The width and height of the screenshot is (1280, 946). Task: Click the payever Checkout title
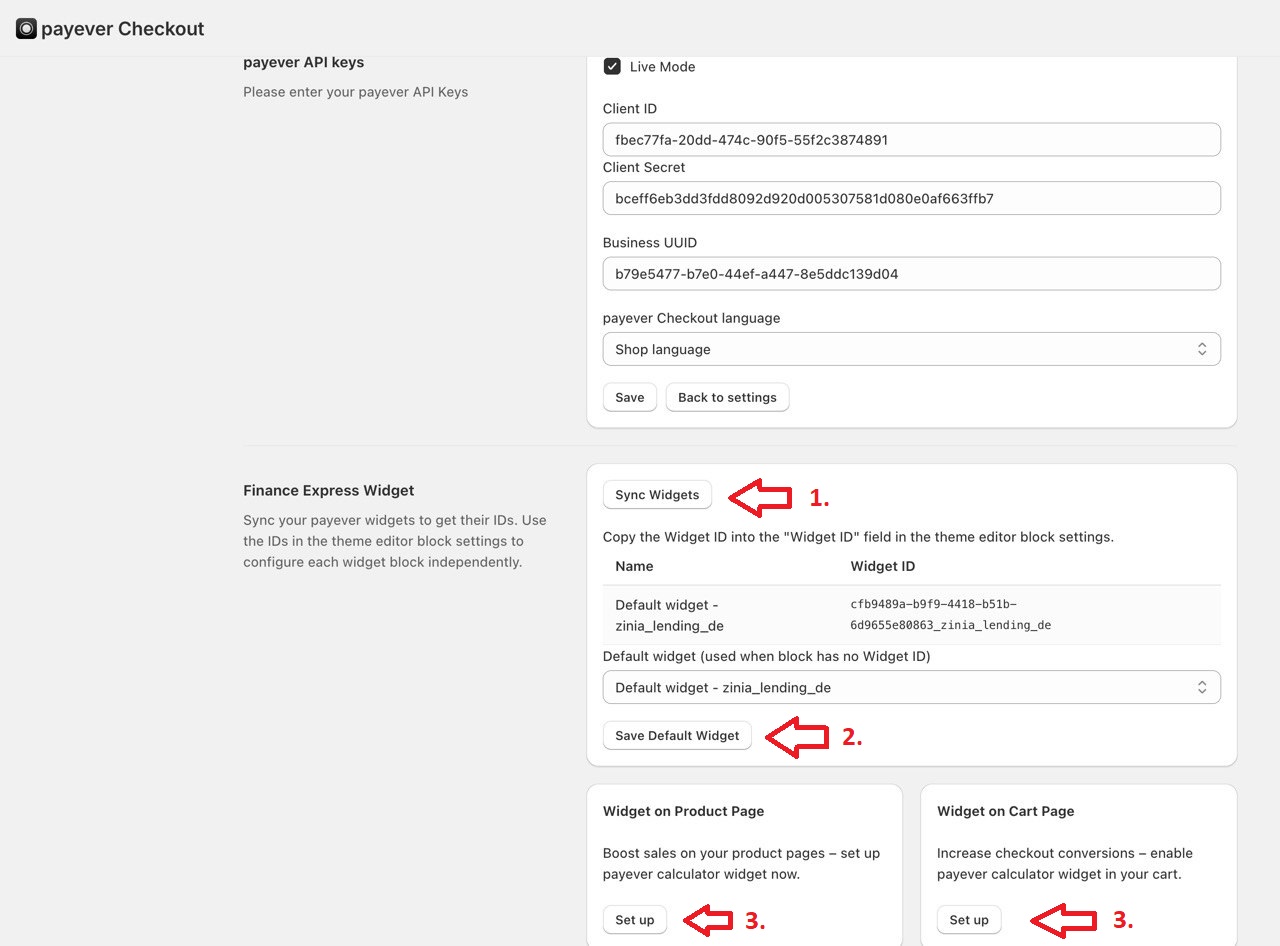click(123, 29)
